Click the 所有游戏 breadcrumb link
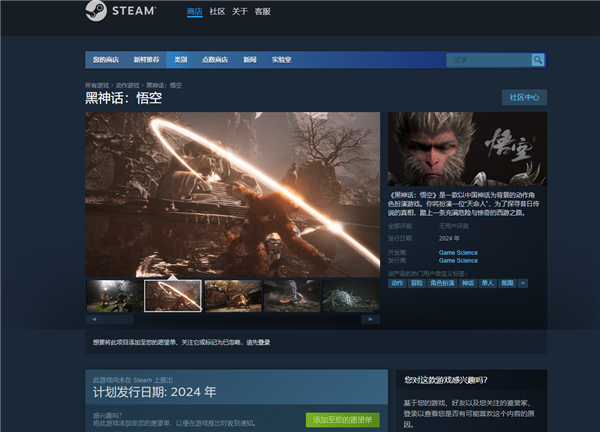Image resolution: width=600 pixels, height=432 pixels. tap(97, 85)
